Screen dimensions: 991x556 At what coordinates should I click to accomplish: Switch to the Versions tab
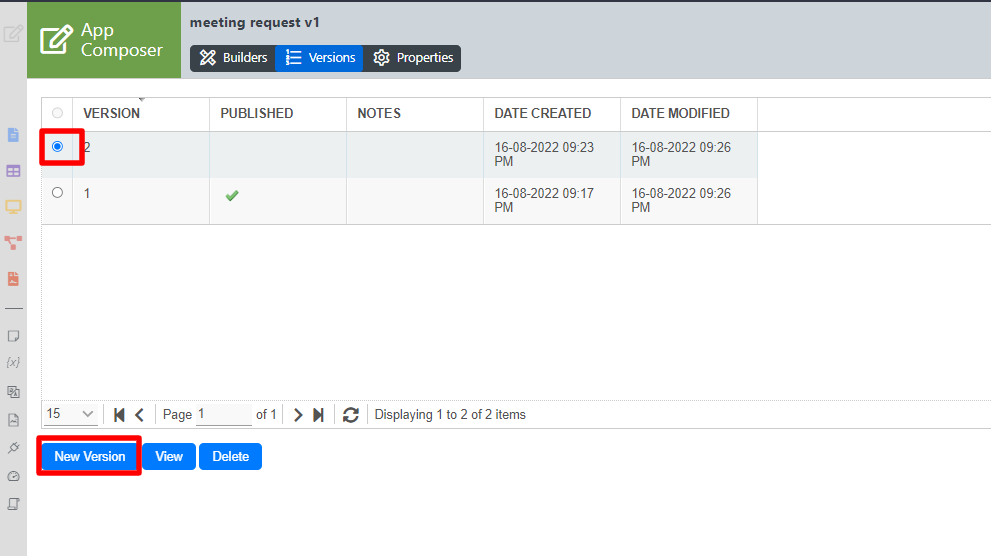coord(320,58)
